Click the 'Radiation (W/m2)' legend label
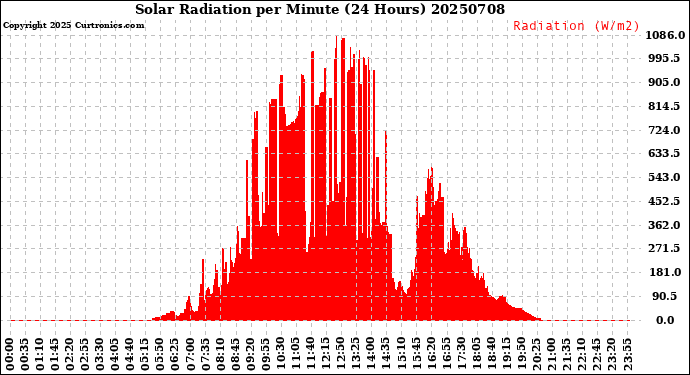This screenshot has height=375, width=690. (x=576, y=26)
